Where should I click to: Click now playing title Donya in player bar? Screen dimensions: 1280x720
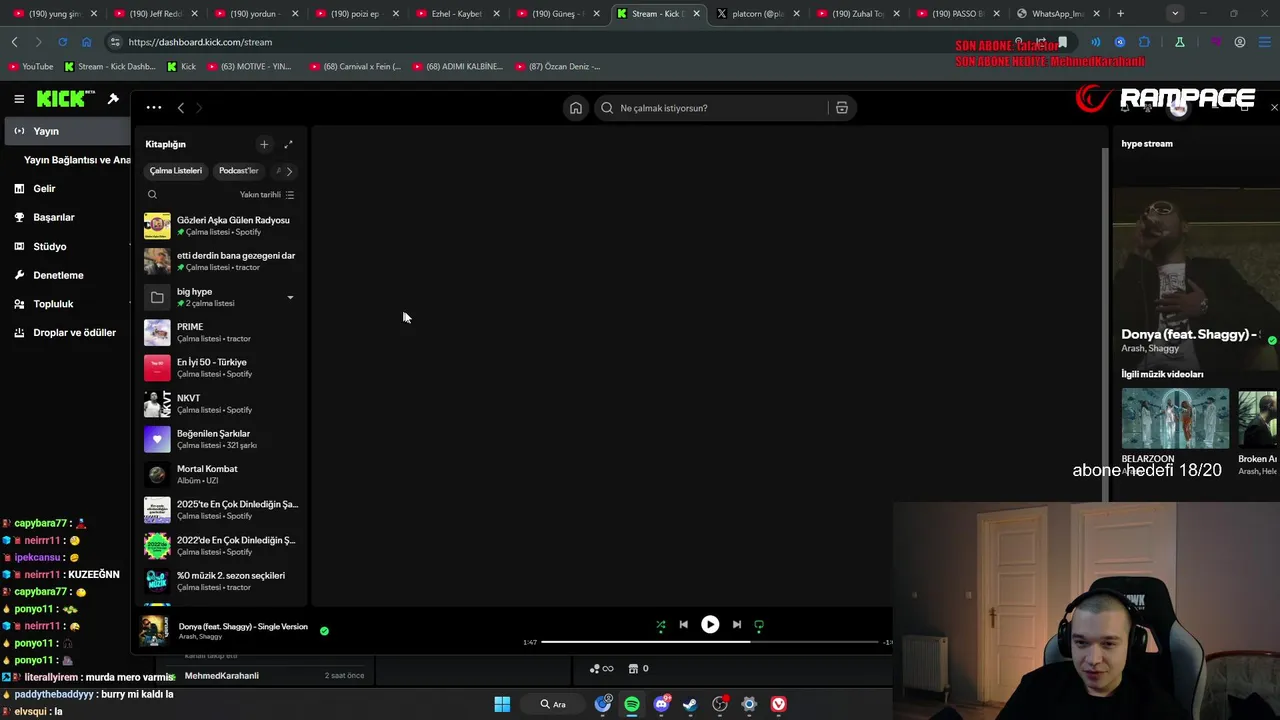pos(243,626)
